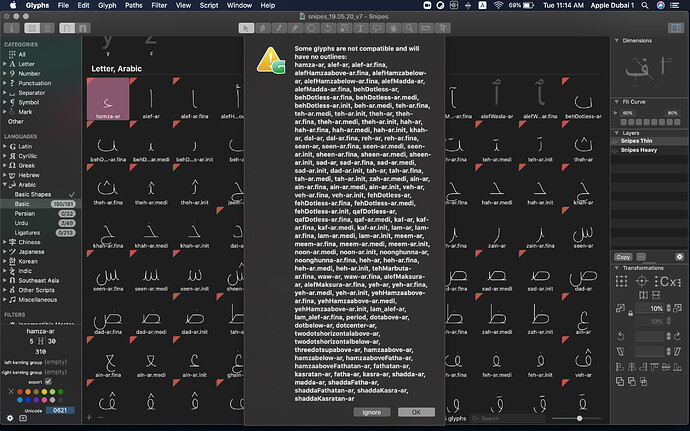Click the flip horizontal transformation icon
690x431 pixels.
643,295
